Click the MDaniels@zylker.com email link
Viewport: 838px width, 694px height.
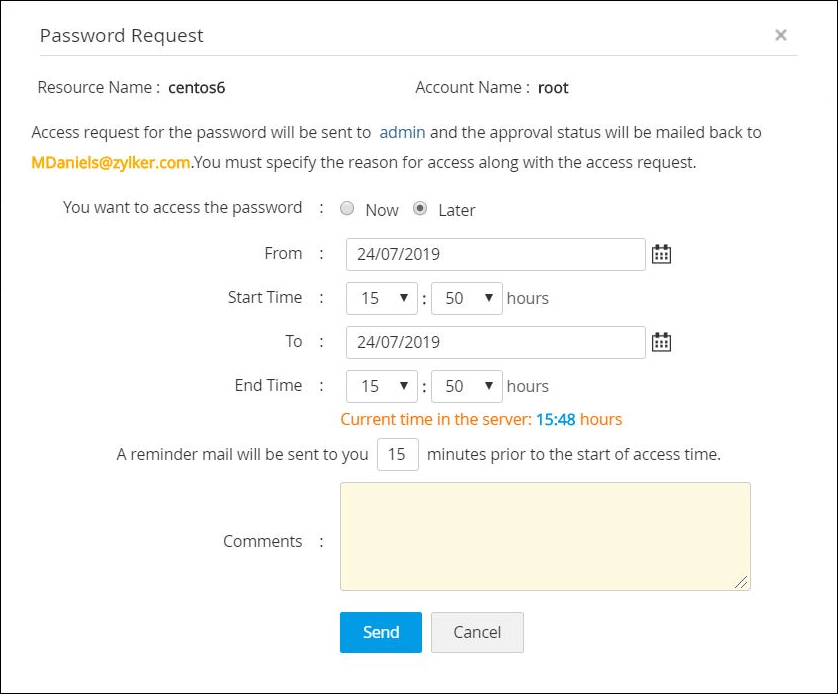pos(111,162)
